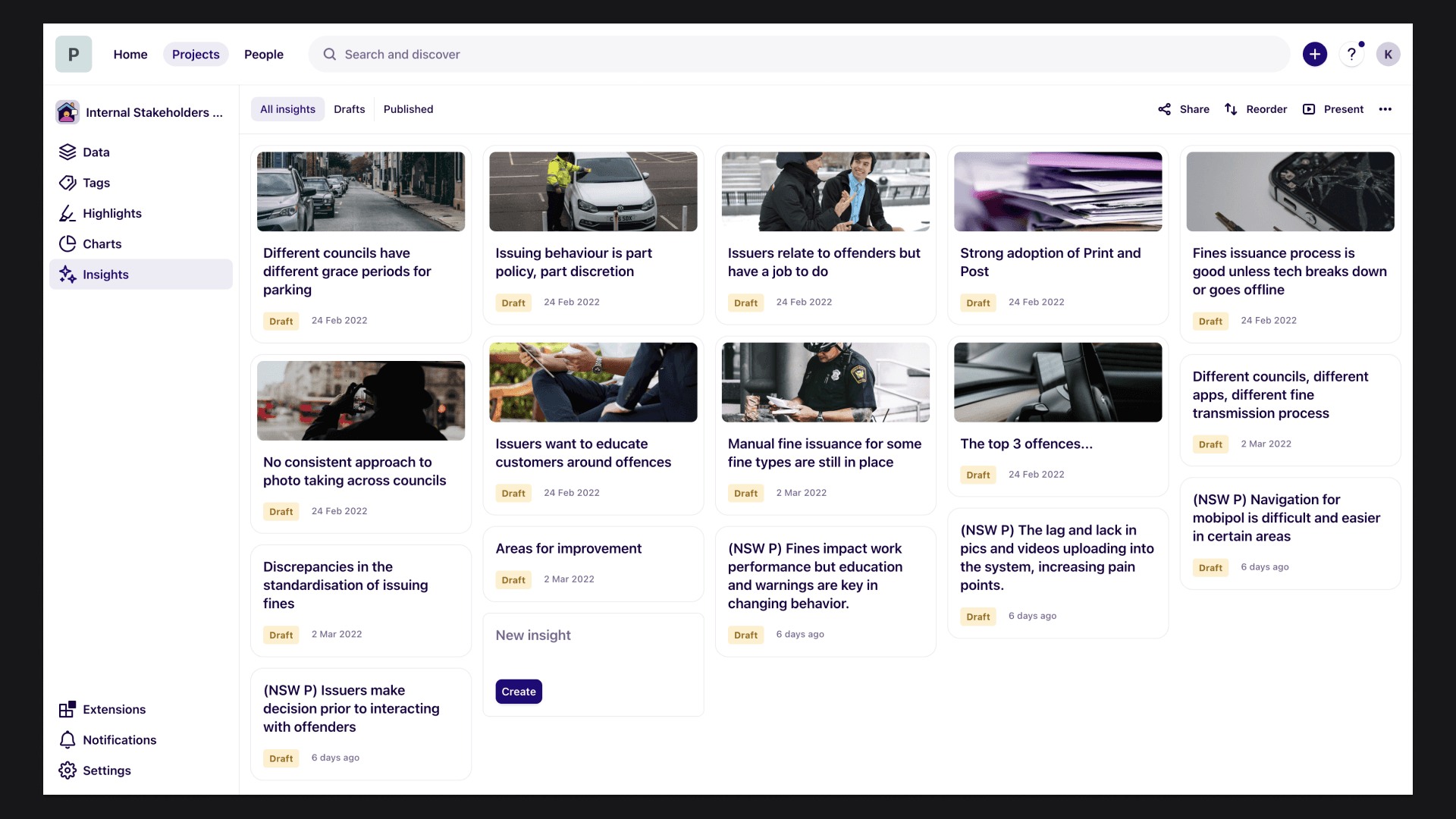This screenshot has width=1456, height=819.
Task: Open Extensions from the sidebar
Action: tap(114, 710)
